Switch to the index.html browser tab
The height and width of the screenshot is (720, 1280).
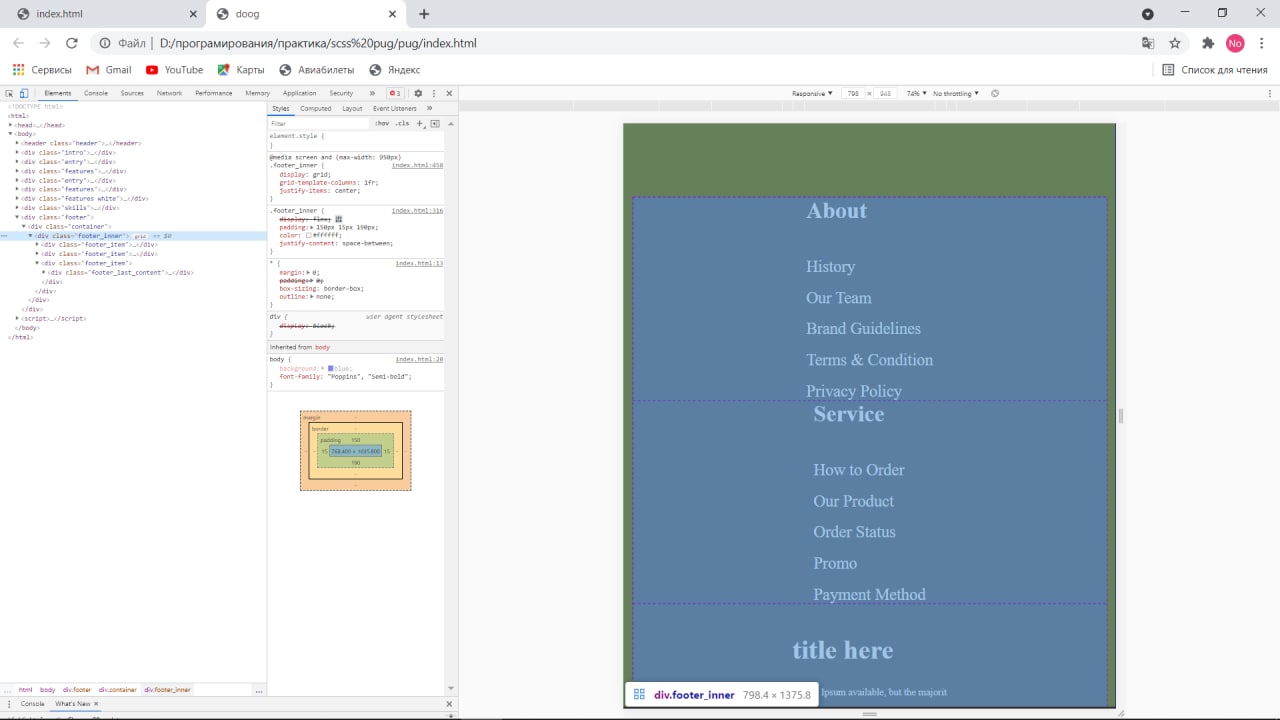pos(103,14)
